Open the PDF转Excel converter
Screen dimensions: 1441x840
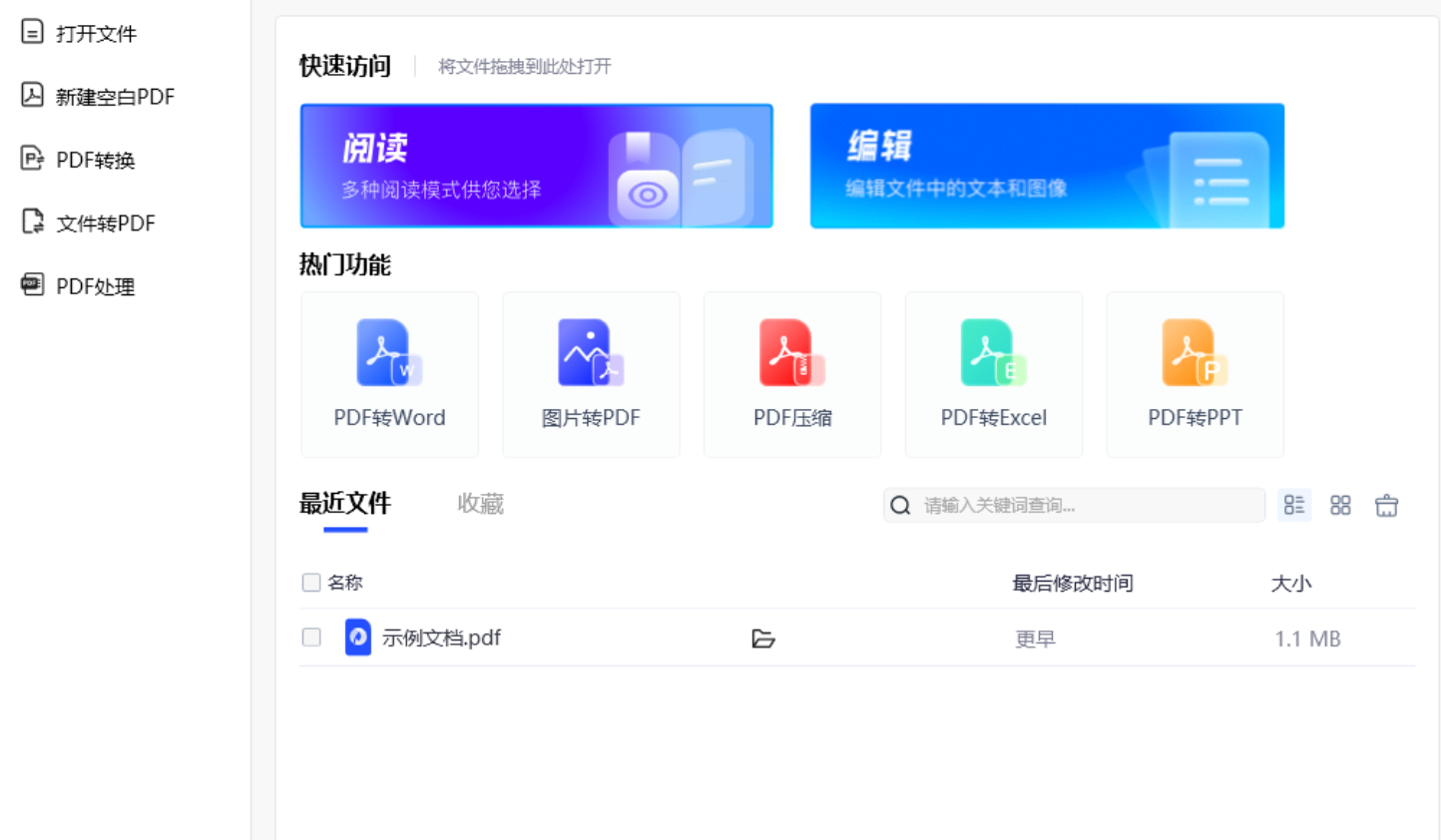click(x=994, y=374)
